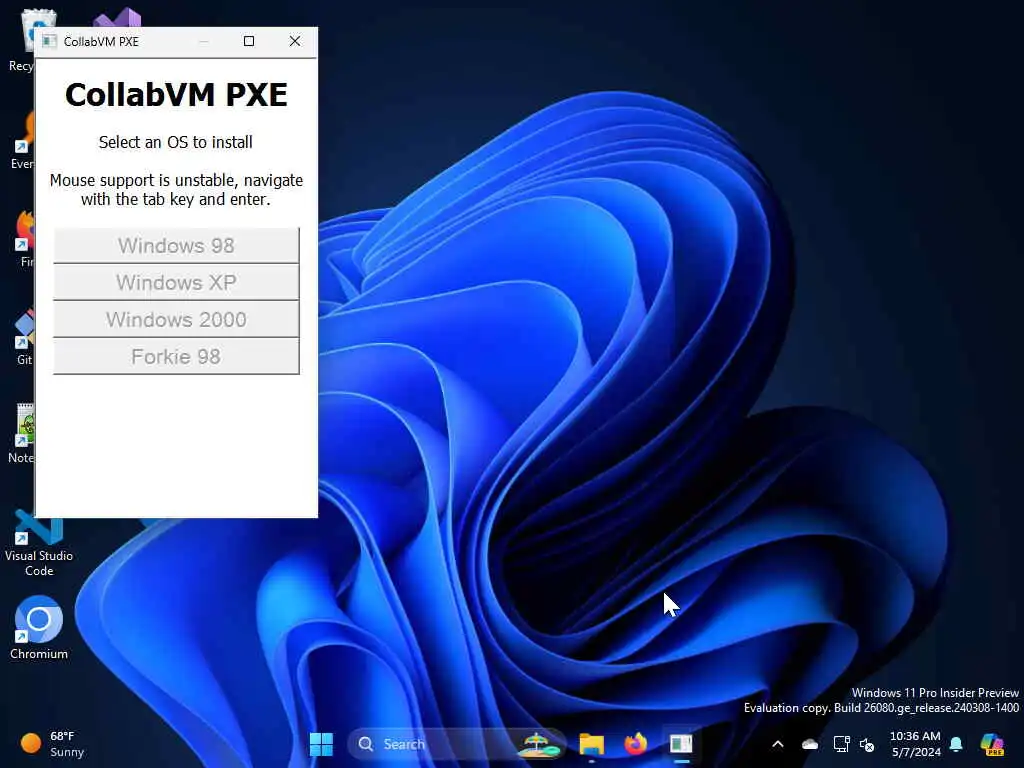The height and width of the screenshot is (768, 1024).
Task: Click the muted volume tray icon
Action: [867, 744]
